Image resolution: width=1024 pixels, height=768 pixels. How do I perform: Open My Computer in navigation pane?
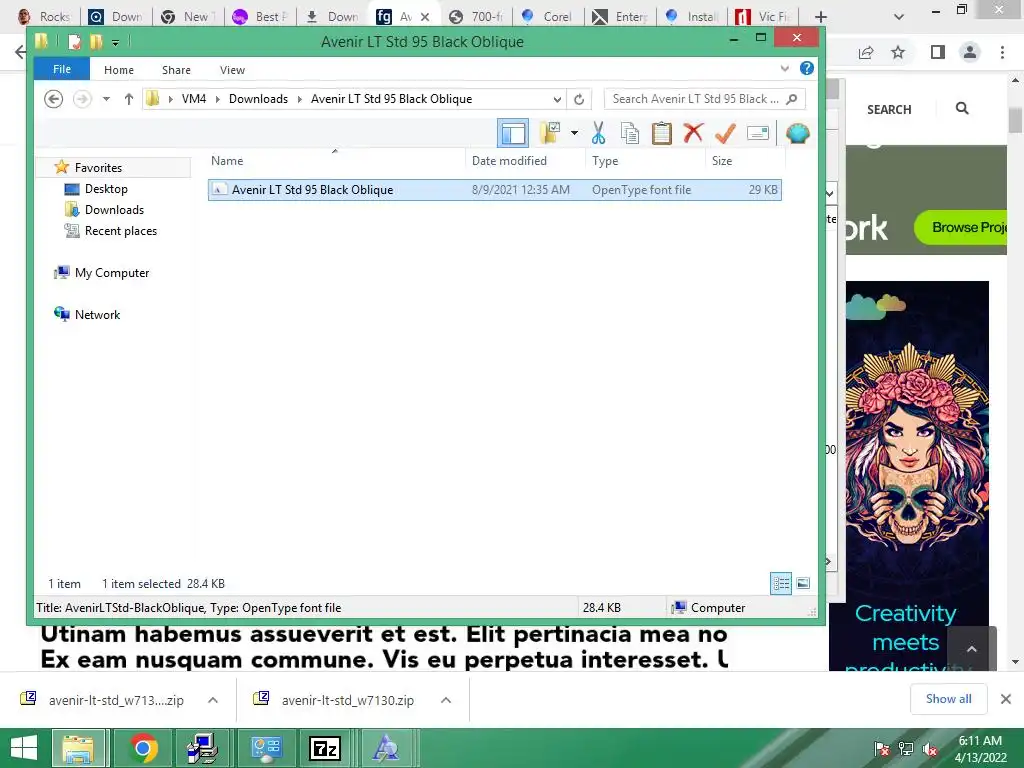pos(112,273)
